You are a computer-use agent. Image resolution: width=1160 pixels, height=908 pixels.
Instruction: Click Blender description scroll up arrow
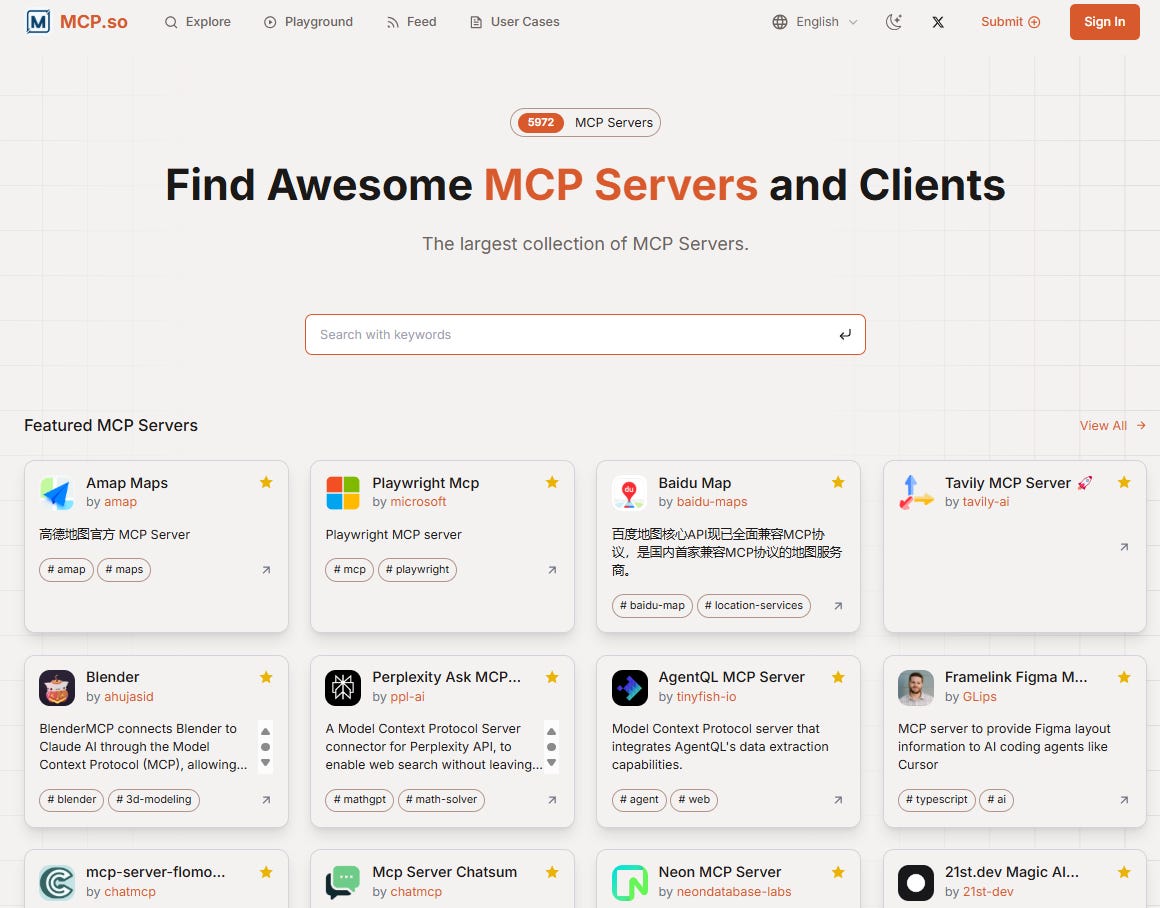point(266,731)
